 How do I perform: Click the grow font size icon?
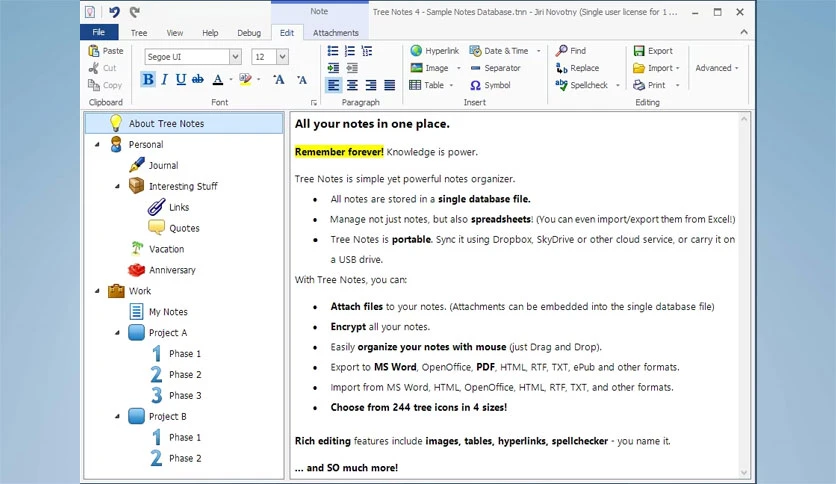click(x=279, y=79)
